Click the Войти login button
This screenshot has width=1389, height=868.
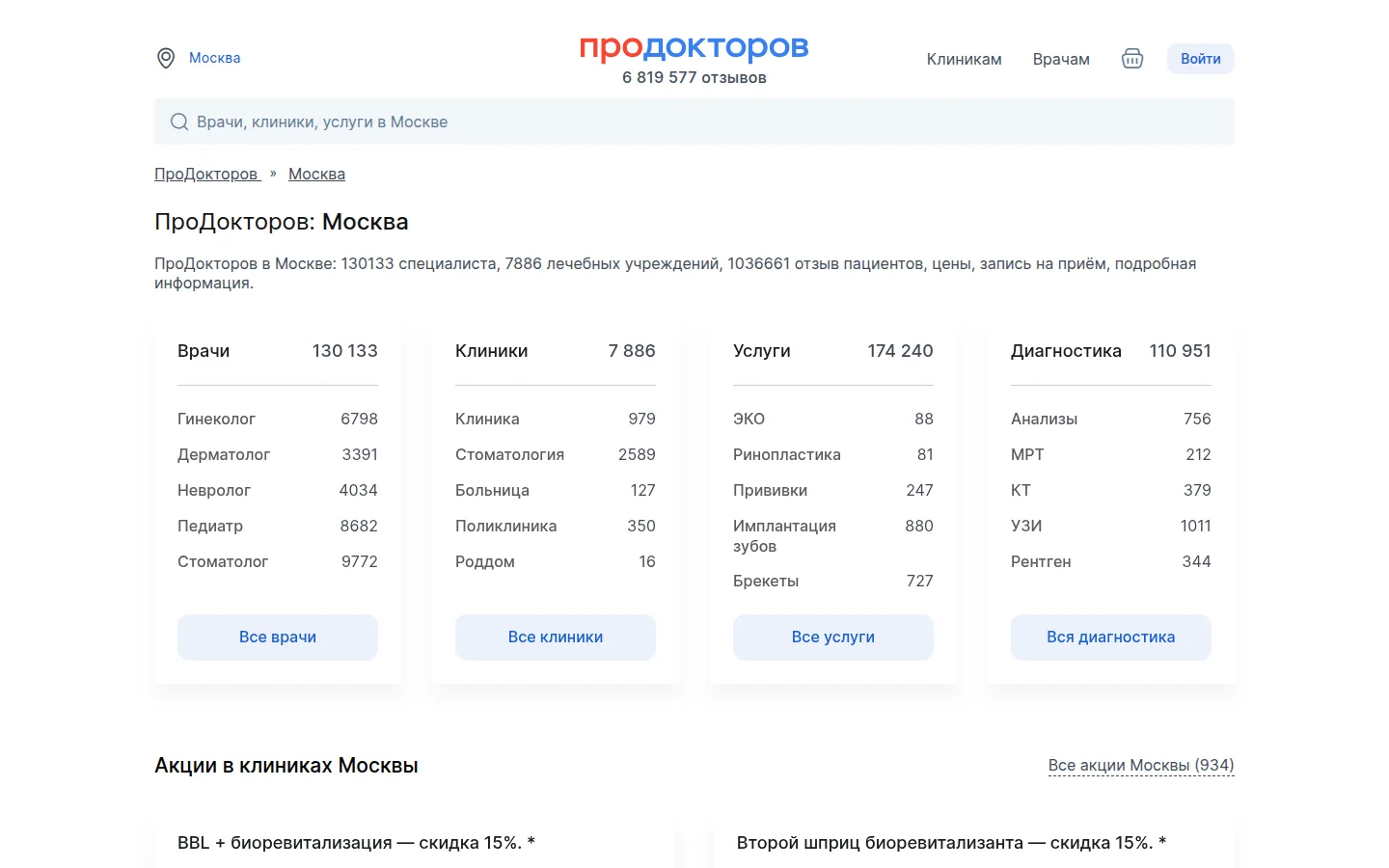coord(1201,59)
